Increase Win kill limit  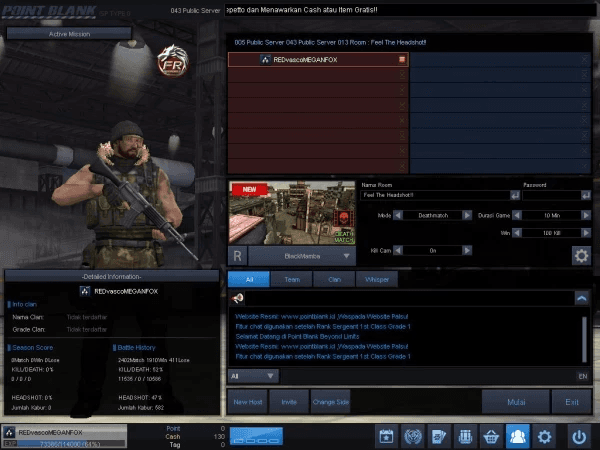(586, 233)
